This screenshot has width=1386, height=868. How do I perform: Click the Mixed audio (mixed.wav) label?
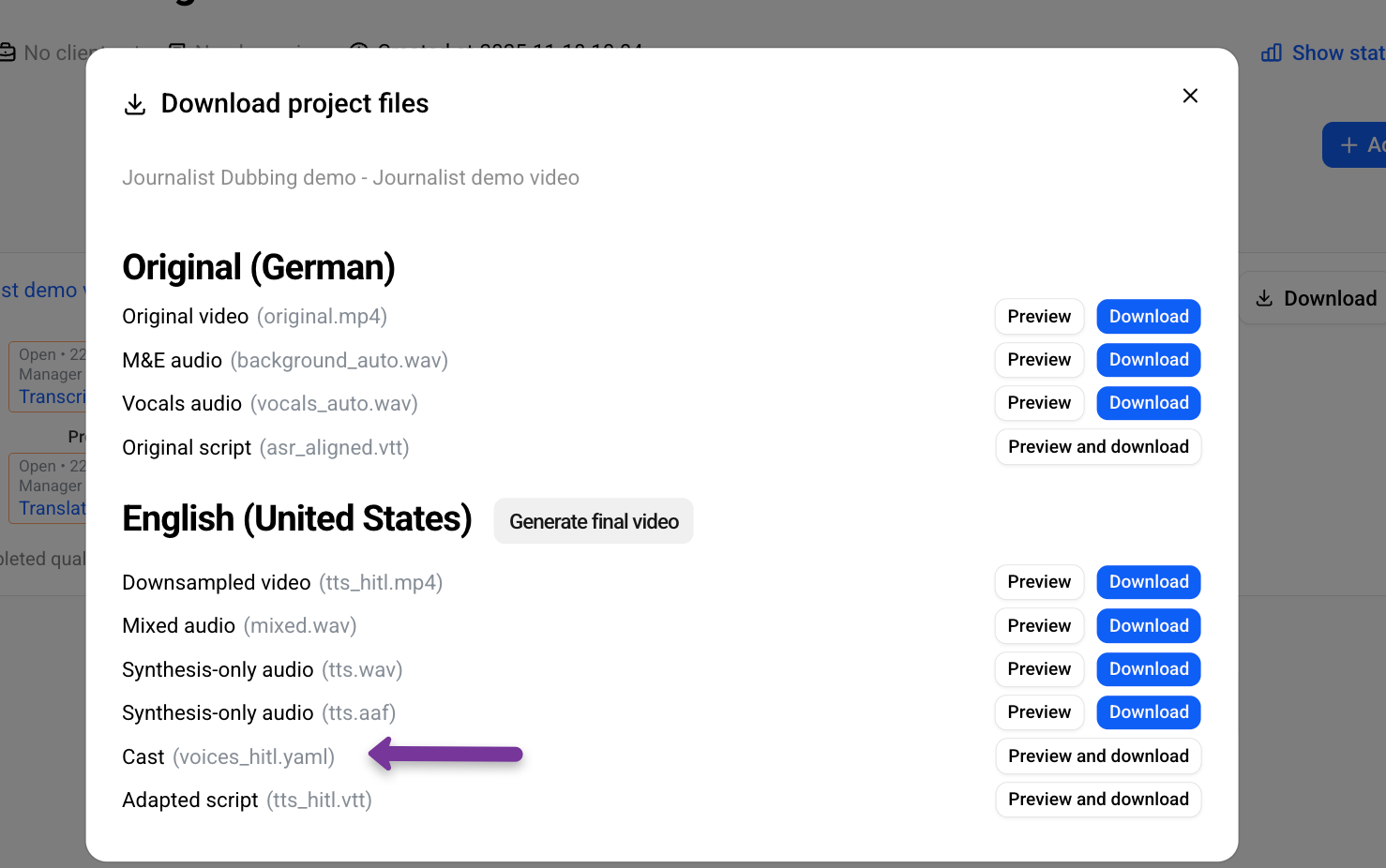[239, 626]
